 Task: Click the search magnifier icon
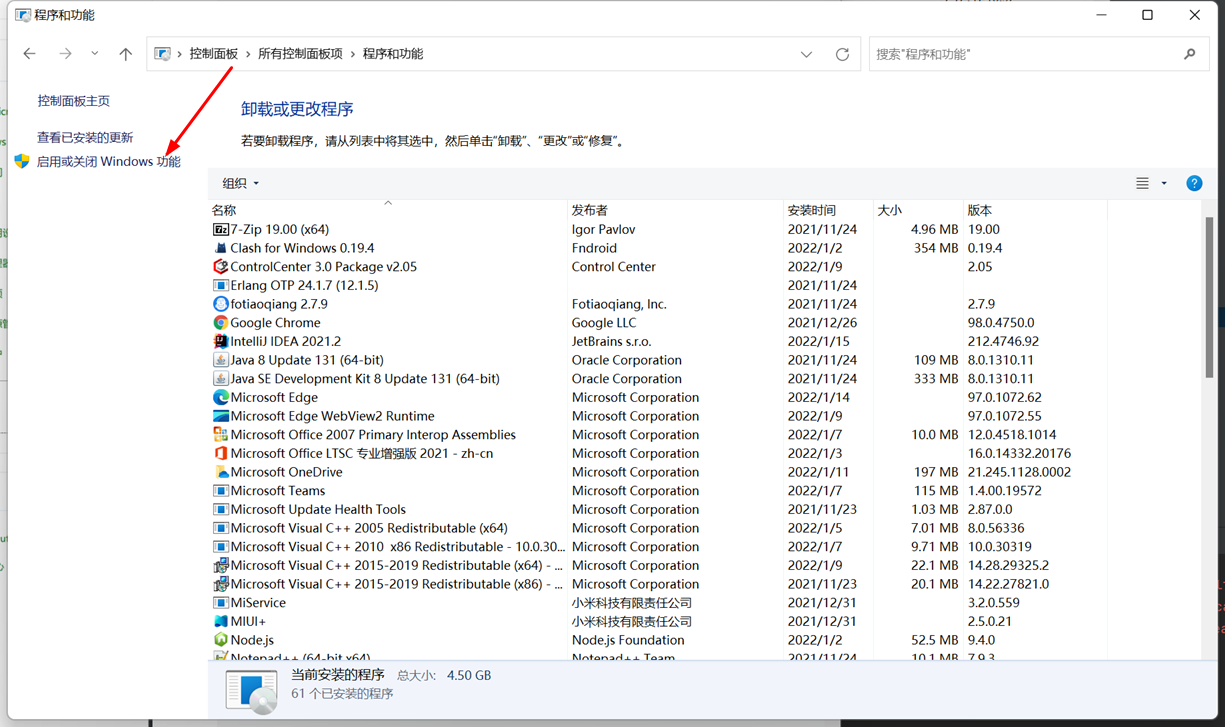tap(1189, 54)
